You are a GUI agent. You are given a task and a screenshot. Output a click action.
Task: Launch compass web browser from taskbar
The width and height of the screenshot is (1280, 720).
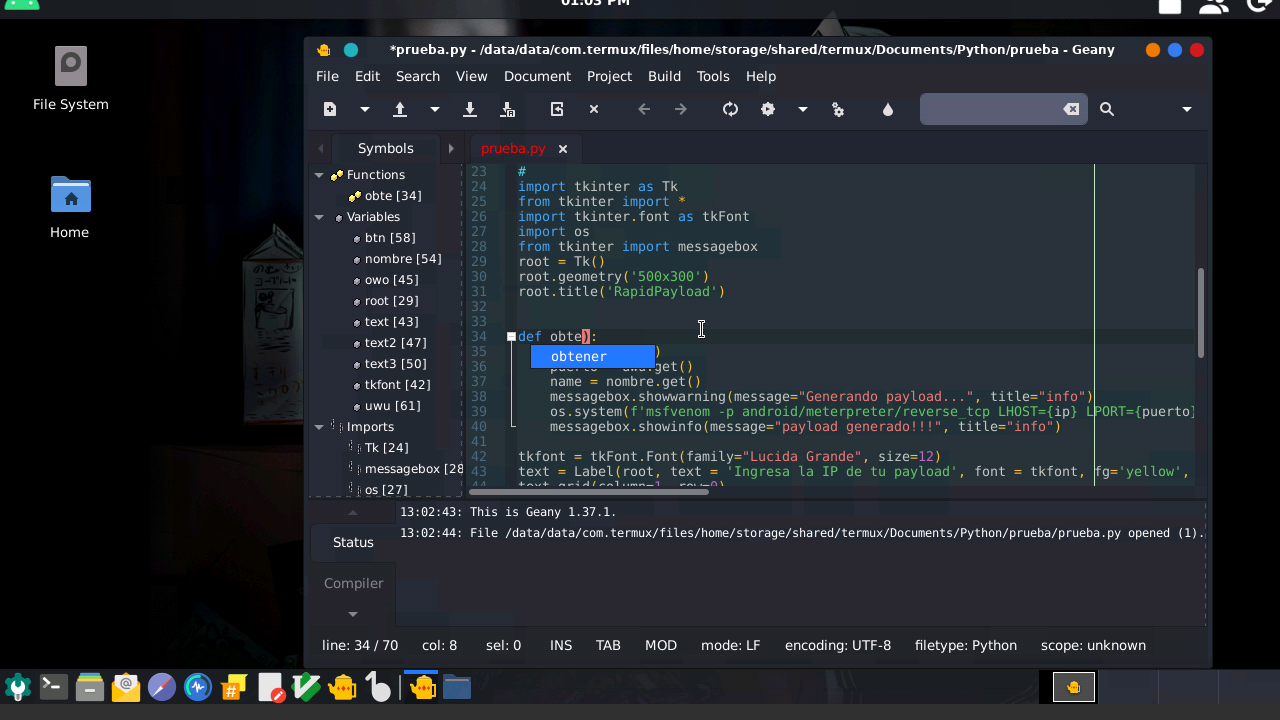tap(162, 687)
